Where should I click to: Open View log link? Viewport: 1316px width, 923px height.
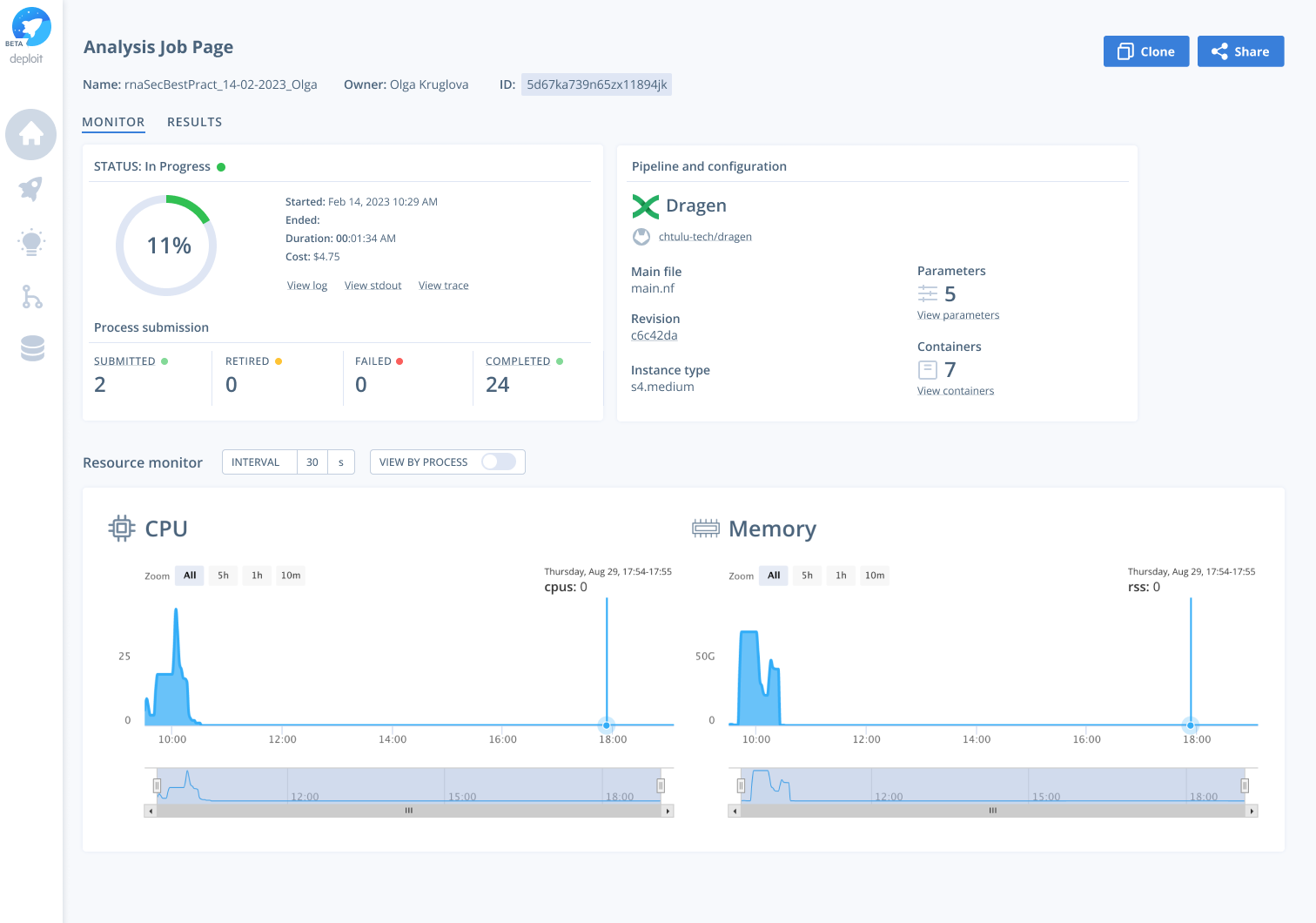[x=307, y=286]
